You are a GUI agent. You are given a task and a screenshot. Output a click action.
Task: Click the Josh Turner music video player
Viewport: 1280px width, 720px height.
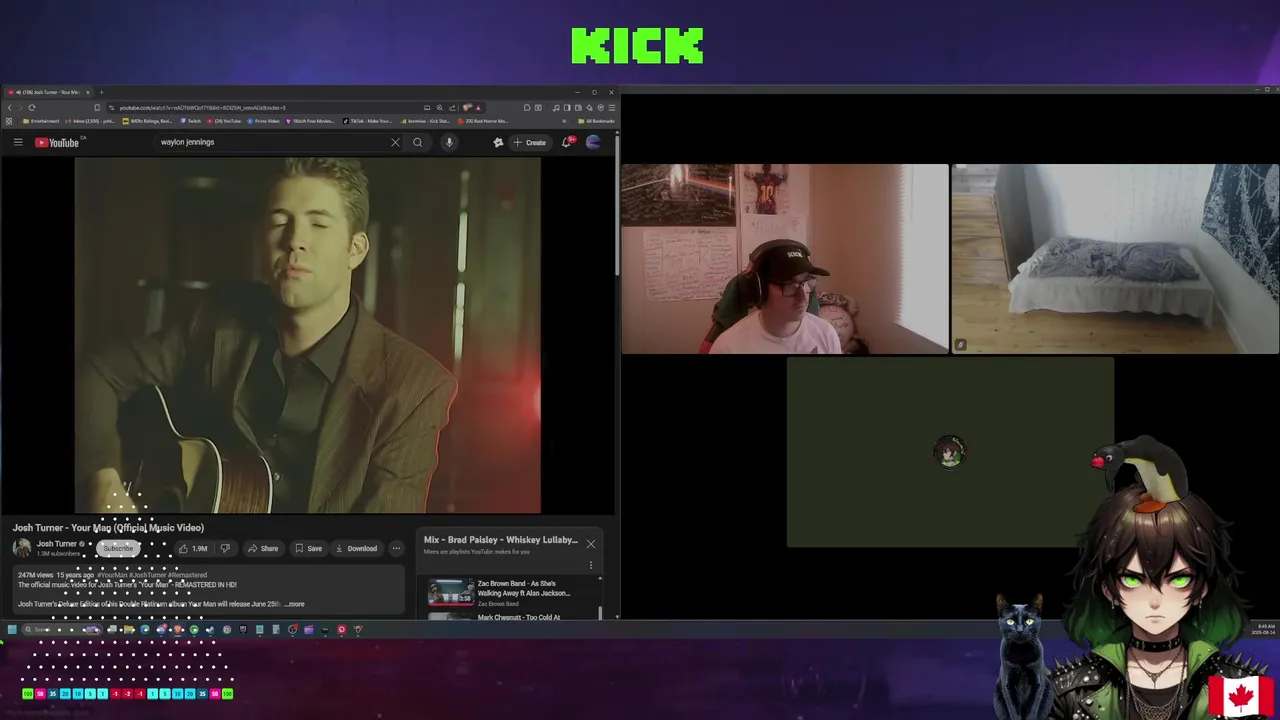pos(308,335)
